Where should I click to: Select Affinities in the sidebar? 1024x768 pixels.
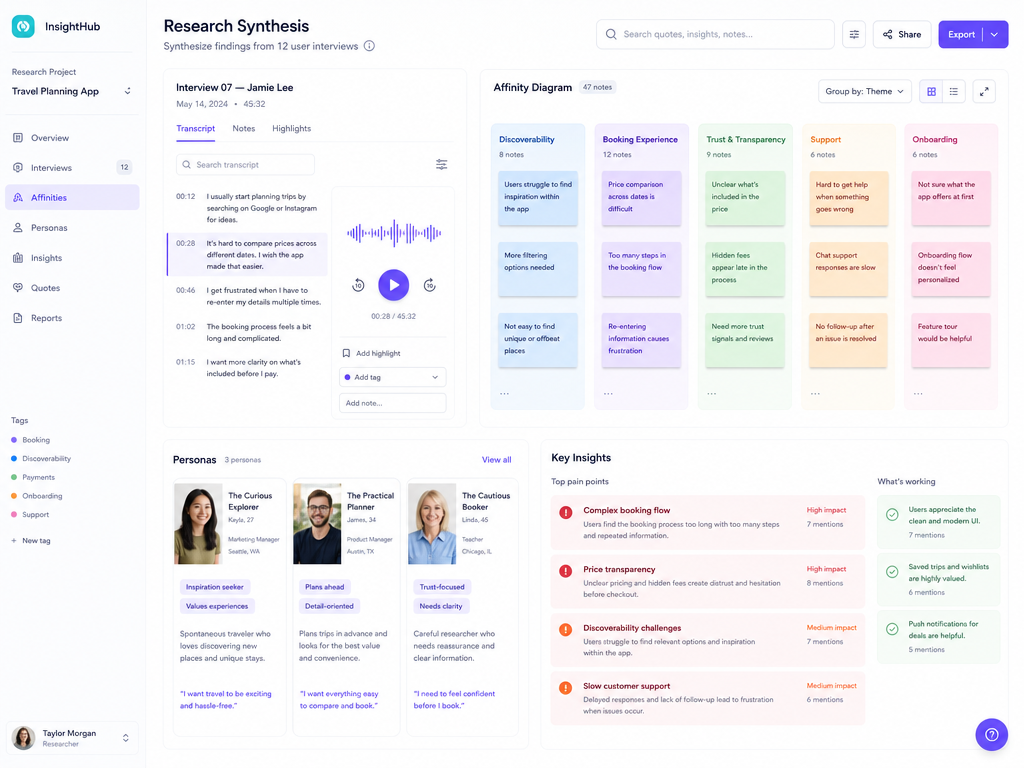click(72, 197)
